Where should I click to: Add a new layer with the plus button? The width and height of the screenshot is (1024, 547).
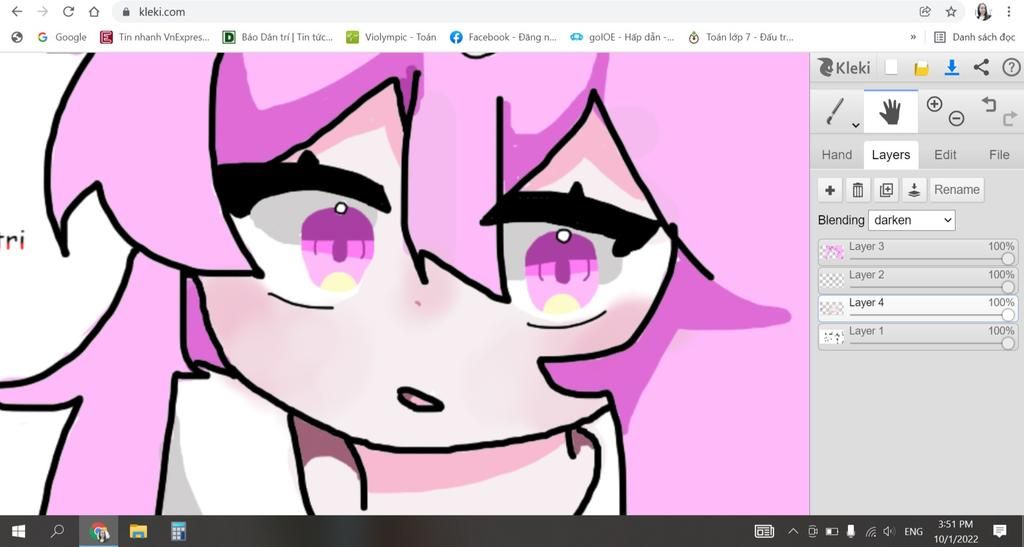tap(829, 190)
